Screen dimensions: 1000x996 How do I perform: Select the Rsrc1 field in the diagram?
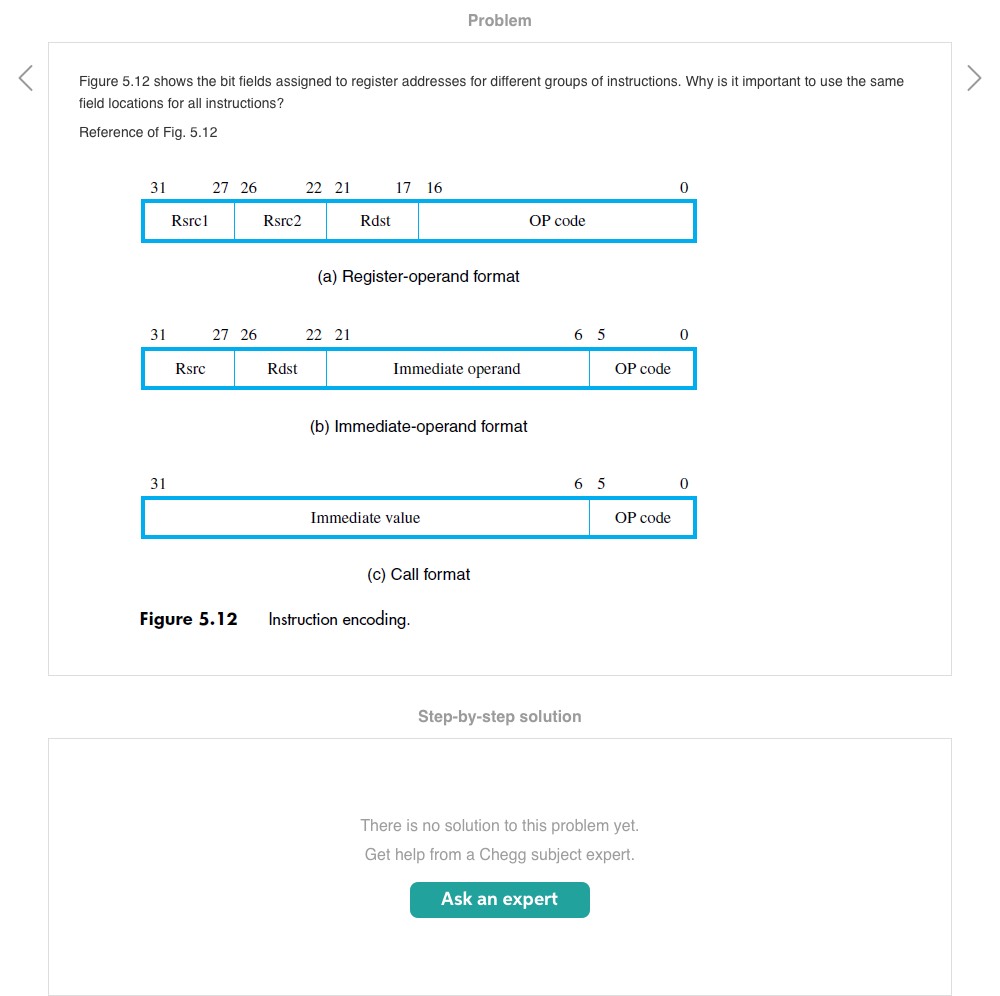coord(190,221)
